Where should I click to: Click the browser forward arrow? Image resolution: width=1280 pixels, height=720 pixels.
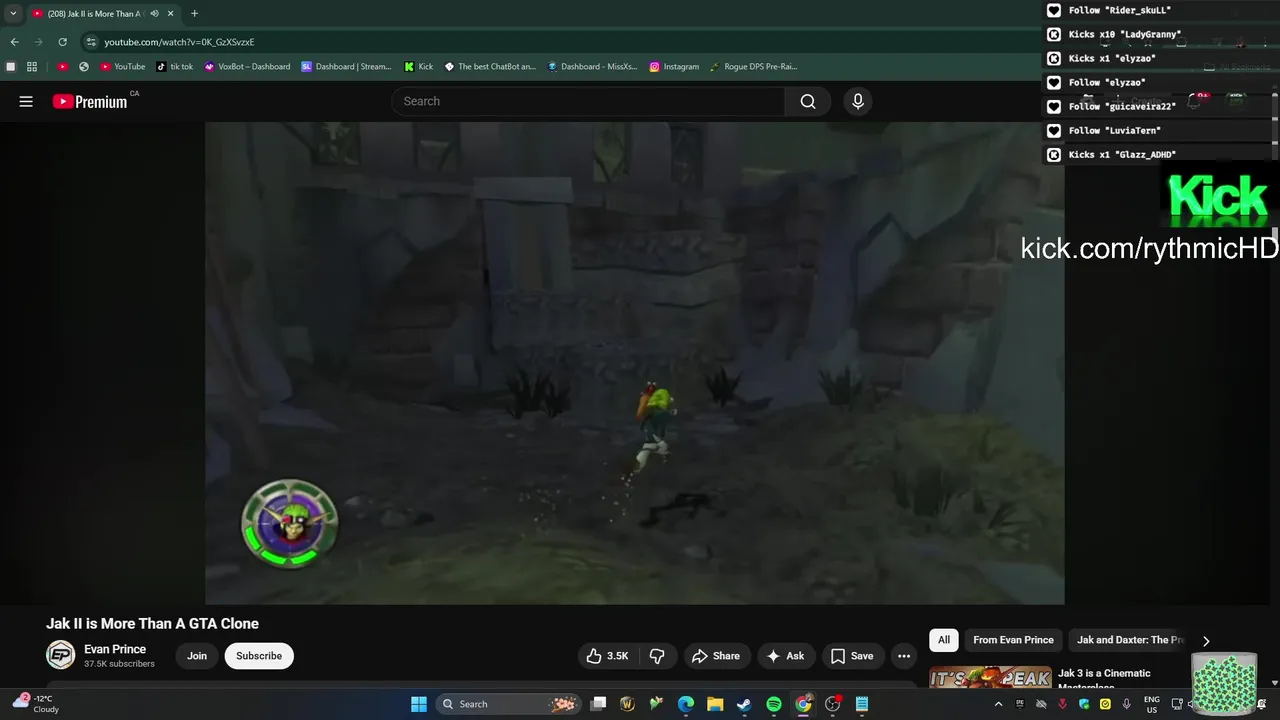[38, 42]
